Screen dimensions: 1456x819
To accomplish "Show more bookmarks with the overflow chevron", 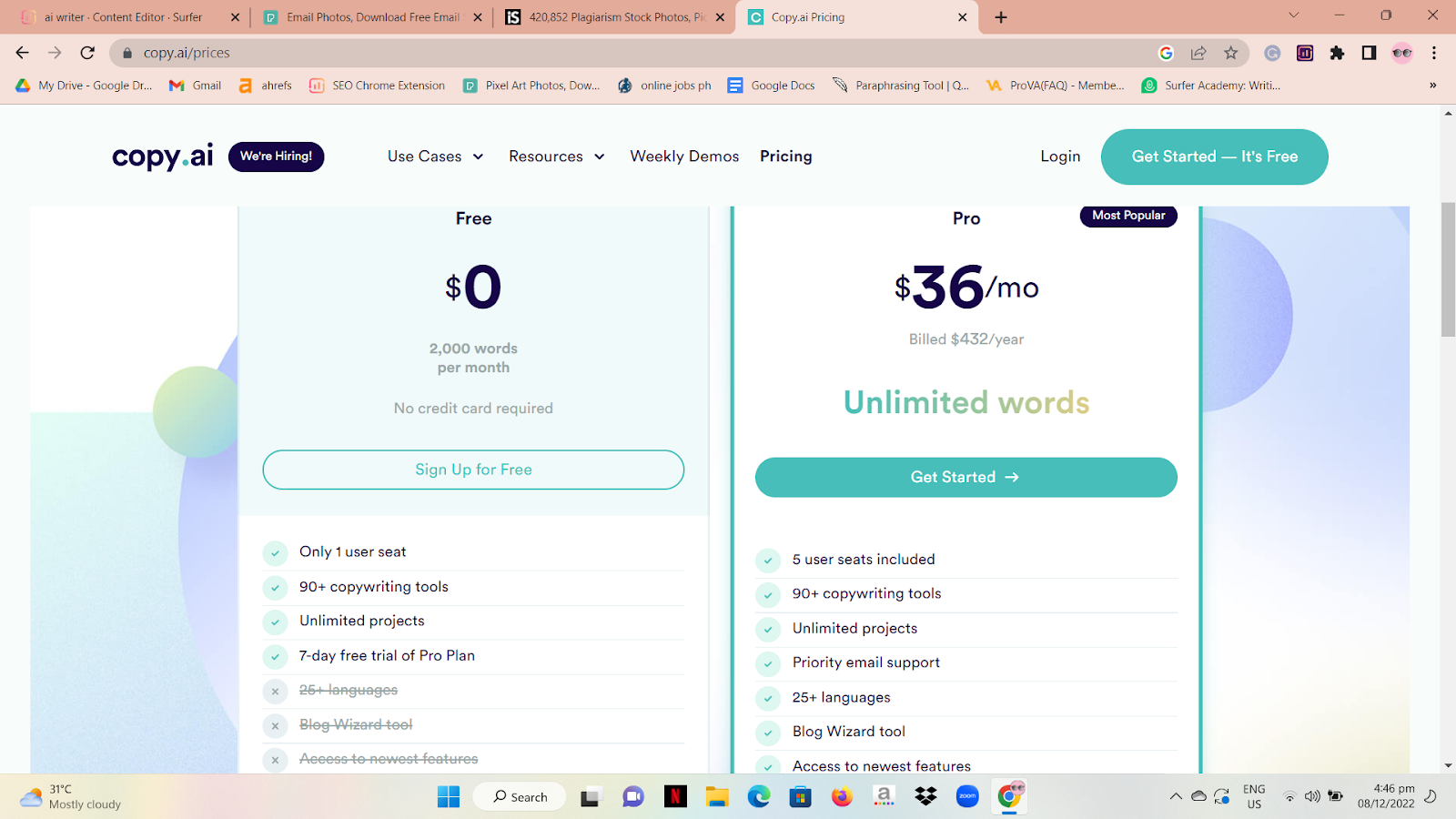I will [1432, 86].
